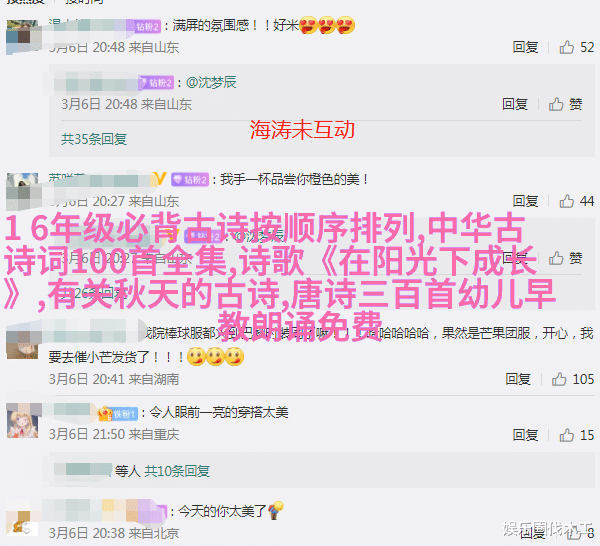
Task: Click the 回复 link under the 20:48 @沈梦辰 reply
Action: (515, 104)
